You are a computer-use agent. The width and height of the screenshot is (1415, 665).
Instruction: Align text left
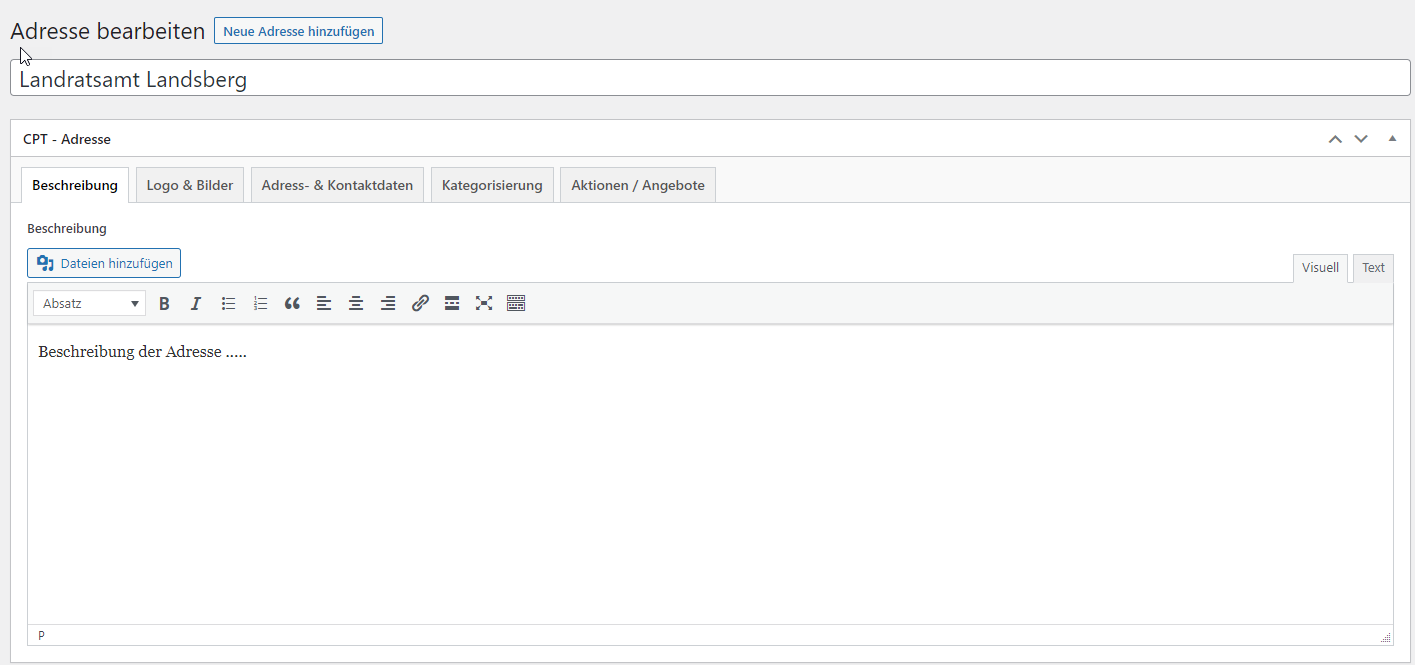324,303
